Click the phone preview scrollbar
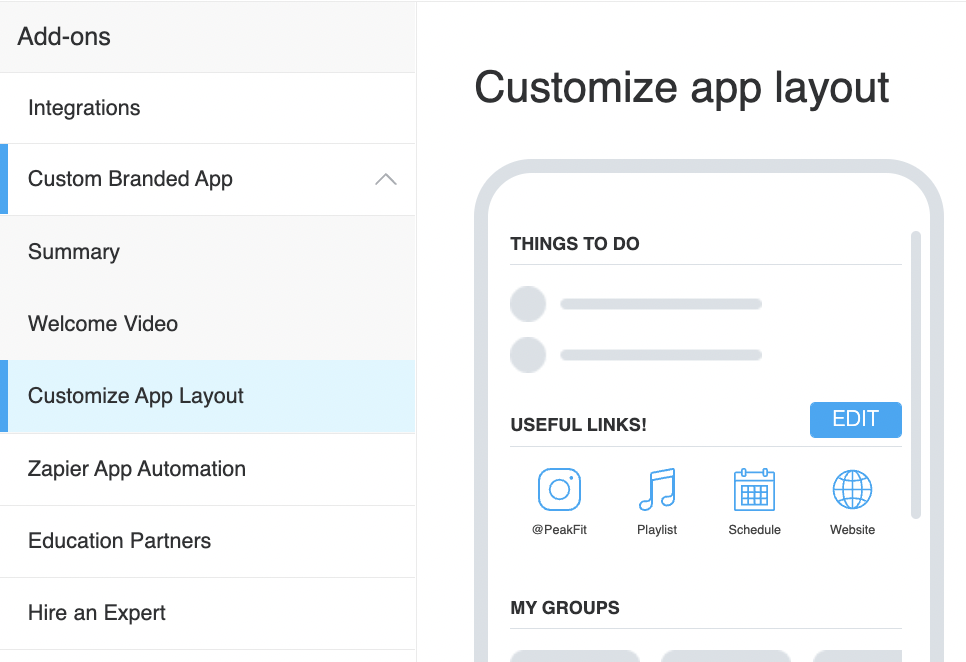Image resolution: width=966 pixels, height=662 pixels. (x=915, y=374)
